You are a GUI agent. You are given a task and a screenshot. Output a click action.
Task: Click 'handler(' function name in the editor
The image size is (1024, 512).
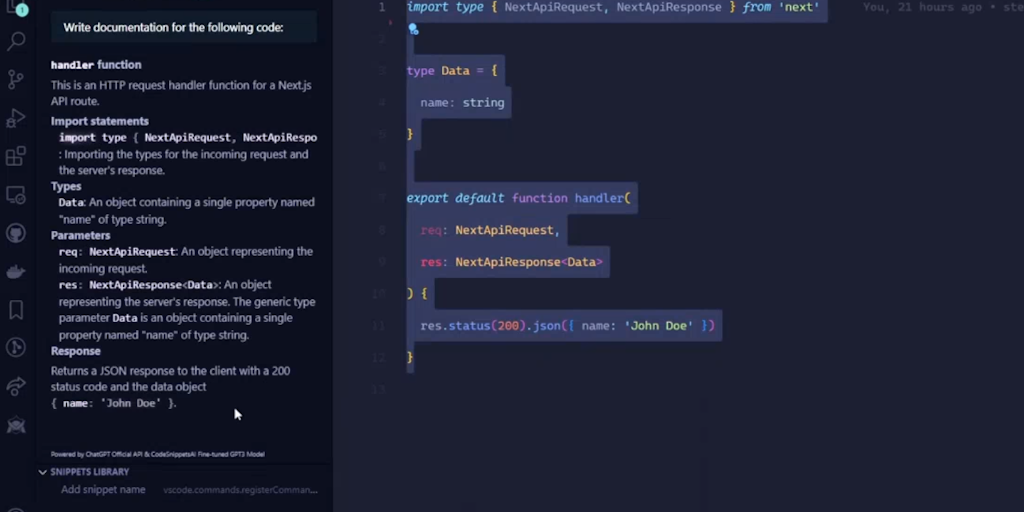[603, 198]
